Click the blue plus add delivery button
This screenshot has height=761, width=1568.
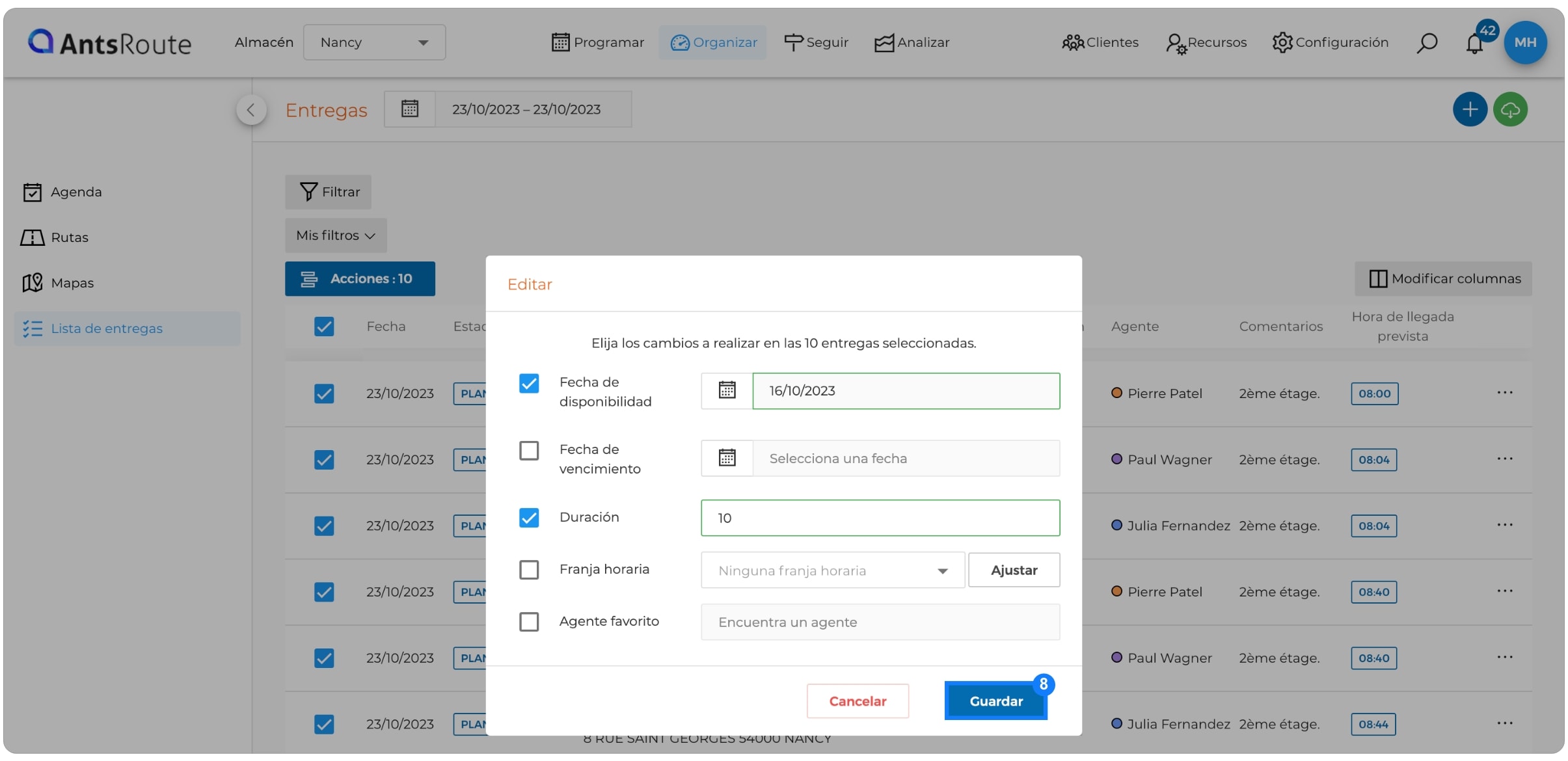(1470, 109)
